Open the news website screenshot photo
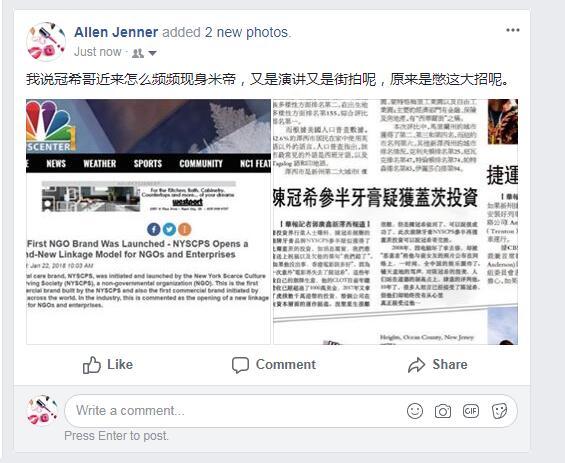The image size is (565, 463). (x=148, y=222)
